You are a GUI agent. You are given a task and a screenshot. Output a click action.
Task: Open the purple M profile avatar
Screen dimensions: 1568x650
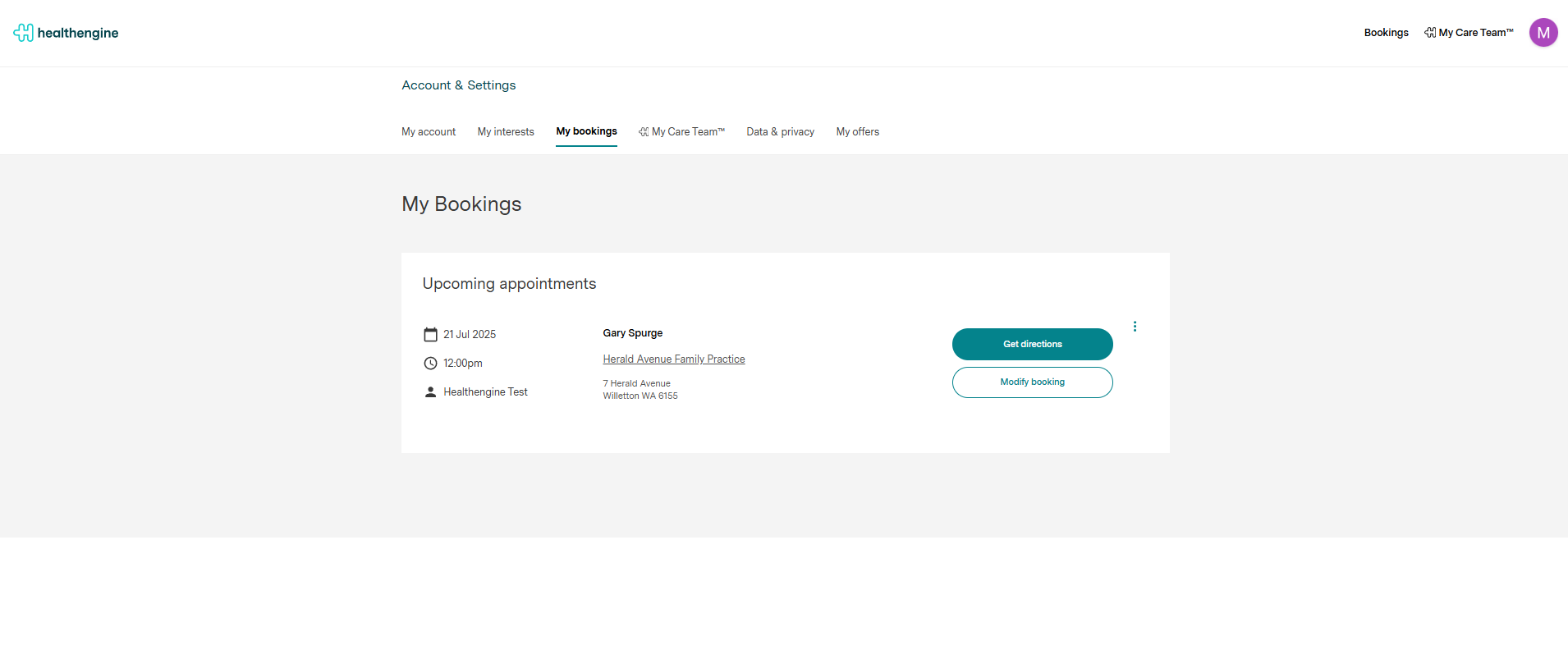1543,33
